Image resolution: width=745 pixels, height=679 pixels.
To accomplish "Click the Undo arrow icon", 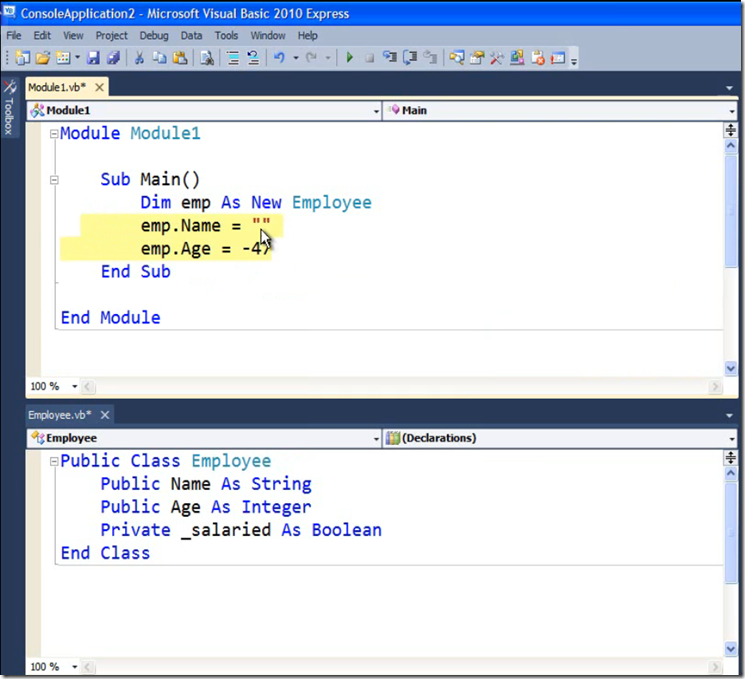I will pyautogui.click(x=279, y=58).
